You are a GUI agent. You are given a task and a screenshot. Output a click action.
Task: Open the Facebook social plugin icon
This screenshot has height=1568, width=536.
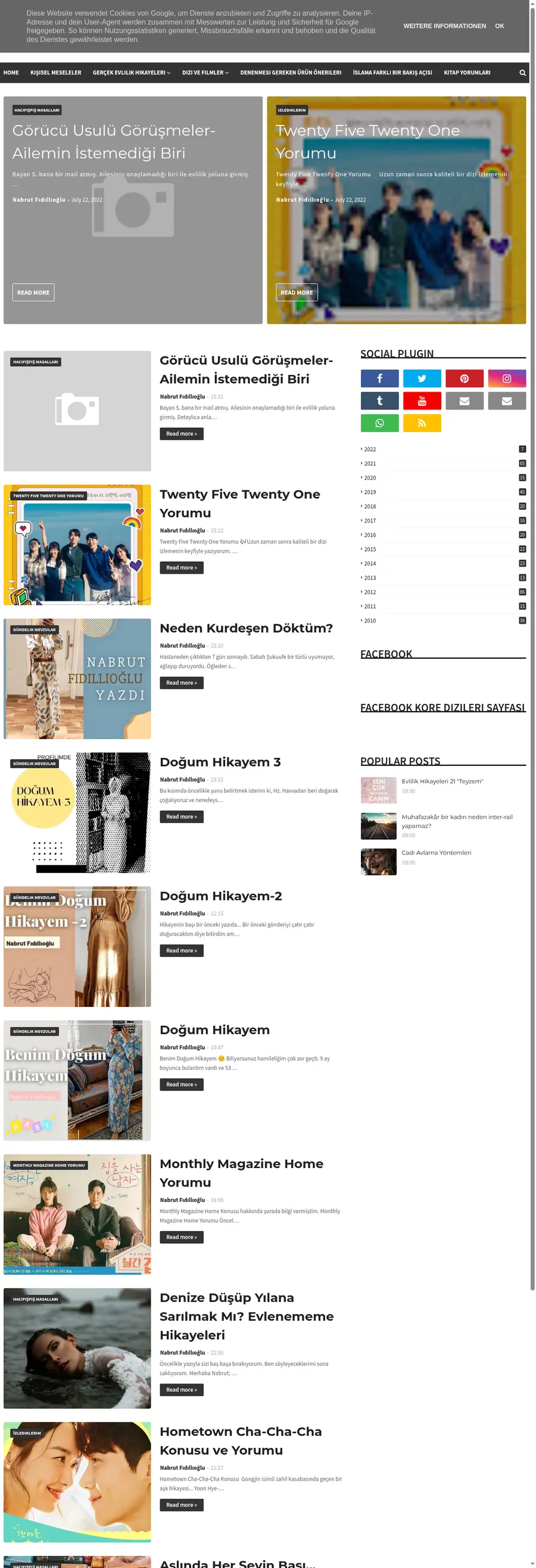click(379, 378)
